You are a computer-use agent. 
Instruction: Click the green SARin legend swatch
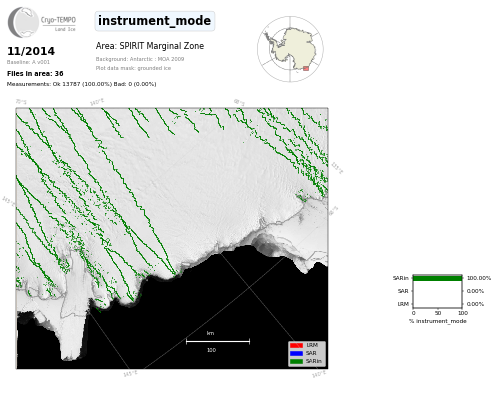pos(296,361)
